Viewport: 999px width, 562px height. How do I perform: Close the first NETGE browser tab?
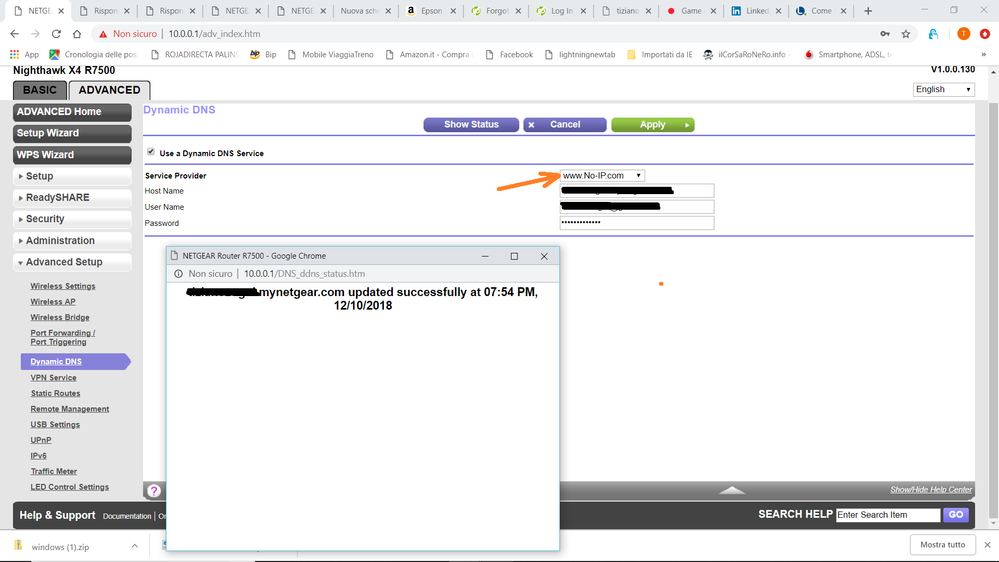pyautogui.click(x=61, y=11)
